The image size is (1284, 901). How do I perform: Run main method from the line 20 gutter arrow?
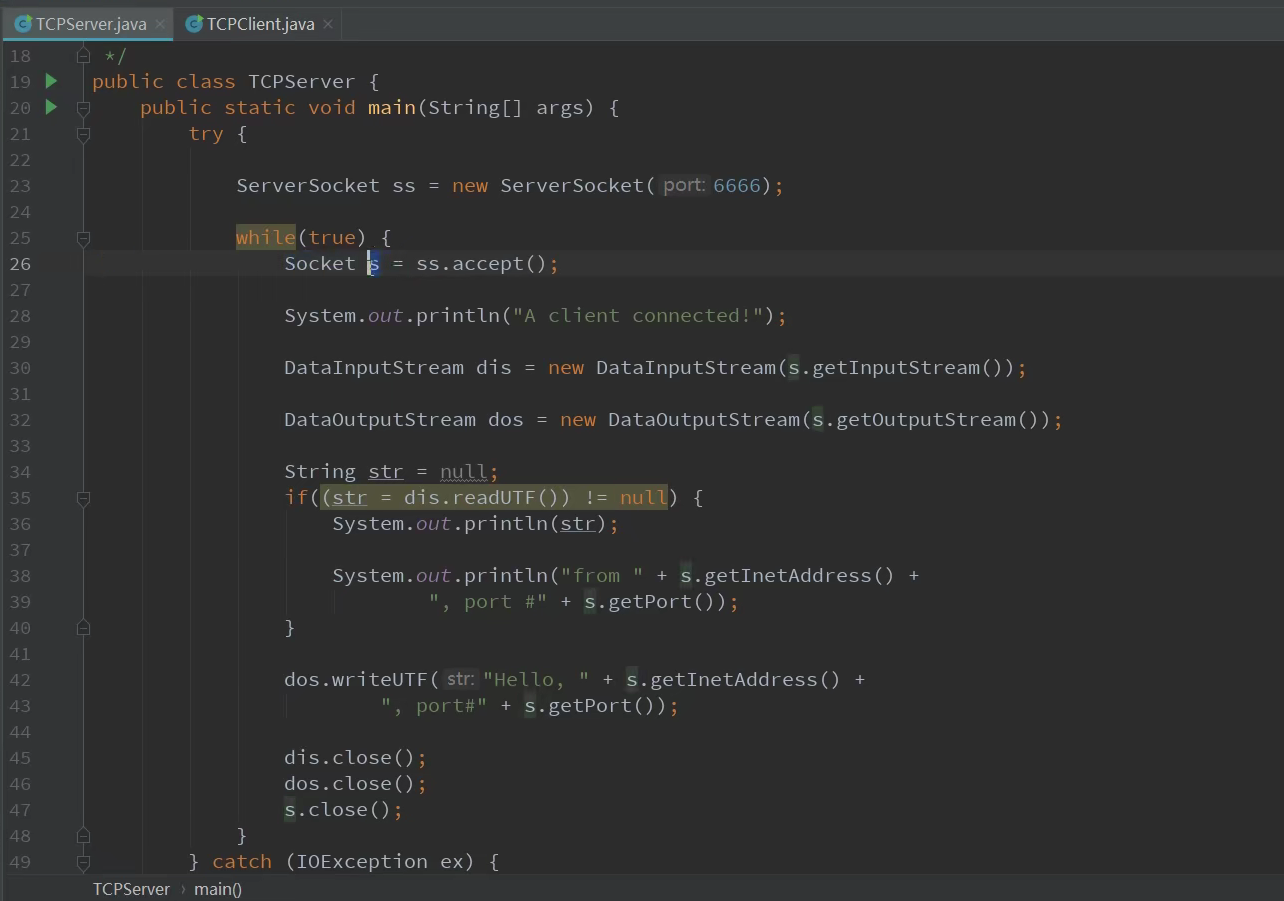(51, 107)
